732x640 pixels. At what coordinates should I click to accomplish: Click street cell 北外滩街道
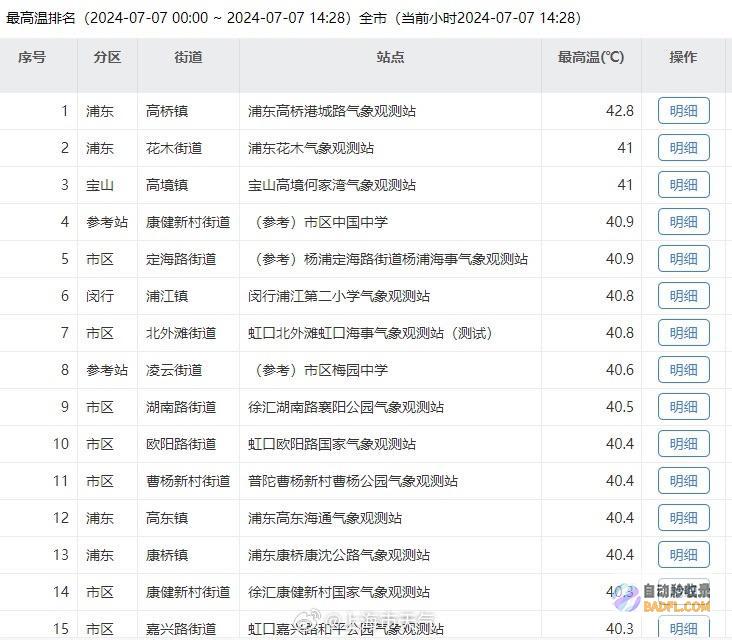pyautogui.click(x=181, y=333)
